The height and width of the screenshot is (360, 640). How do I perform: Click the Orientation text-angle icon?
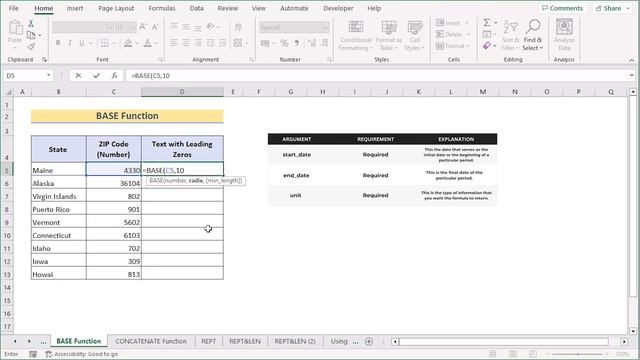210,27
